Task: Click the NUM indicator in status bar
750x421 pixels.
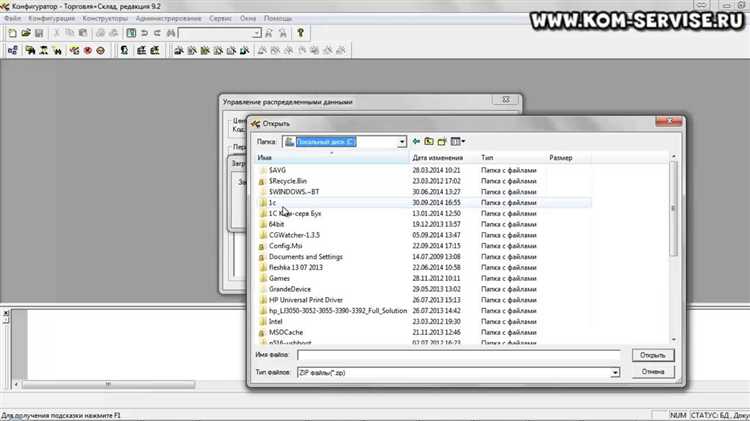Action: click(678, 415)
